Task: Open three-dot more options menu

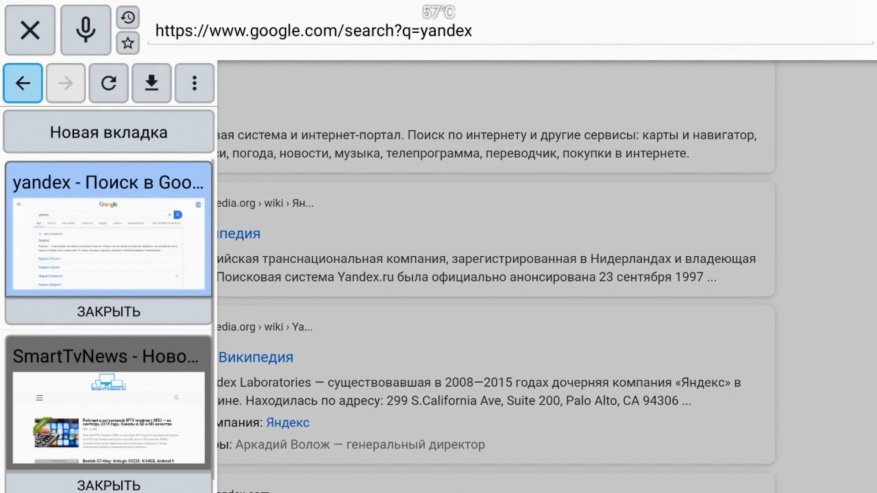Action: 194,83
